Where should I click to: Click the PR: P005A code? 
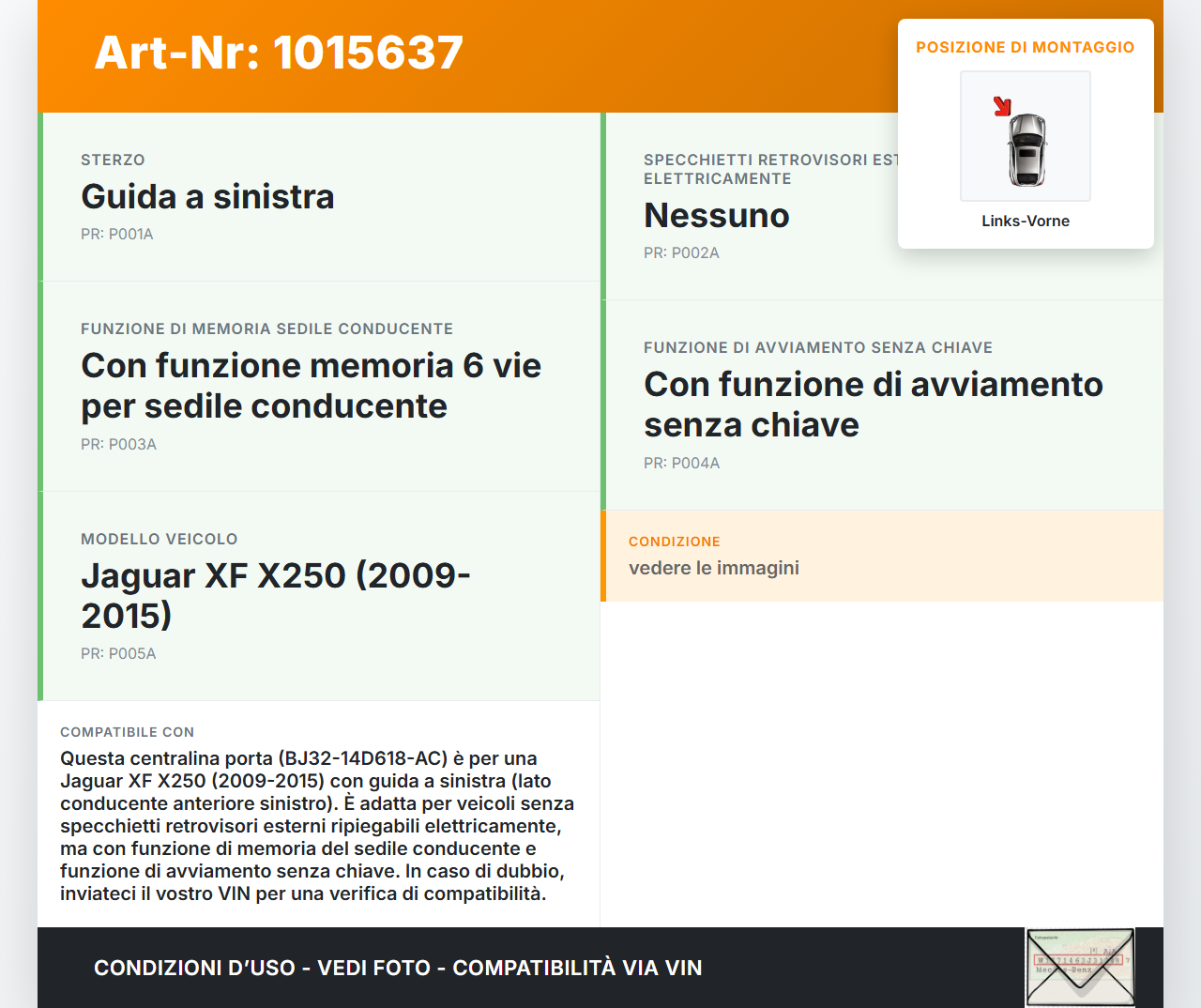coord(118,654)
